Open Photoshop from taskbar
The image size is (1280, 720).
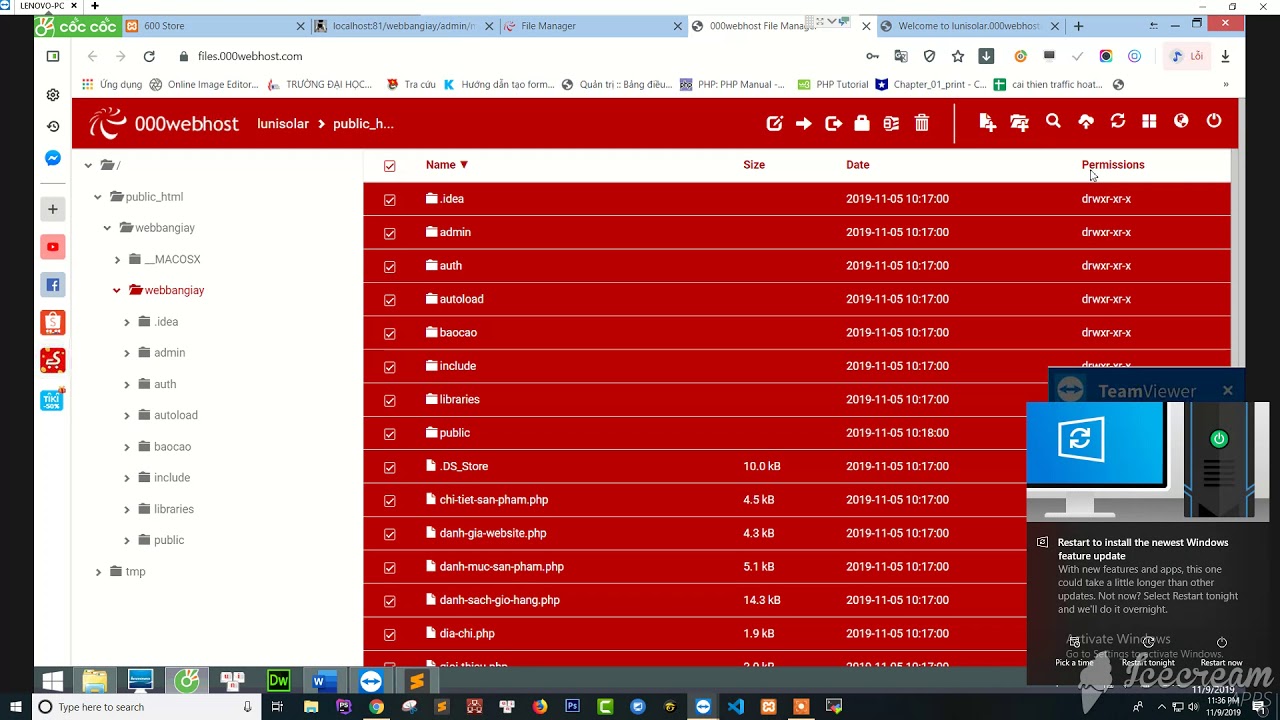click(572, 706)
